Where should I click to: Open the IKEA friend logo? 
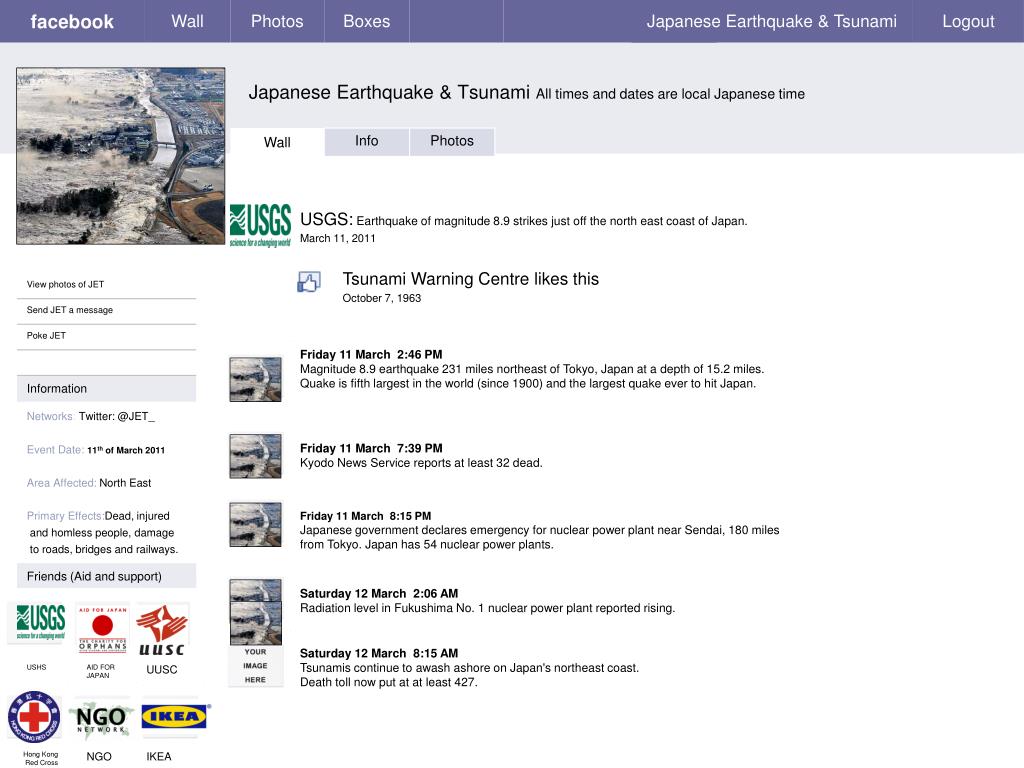[x=175, y=716]
